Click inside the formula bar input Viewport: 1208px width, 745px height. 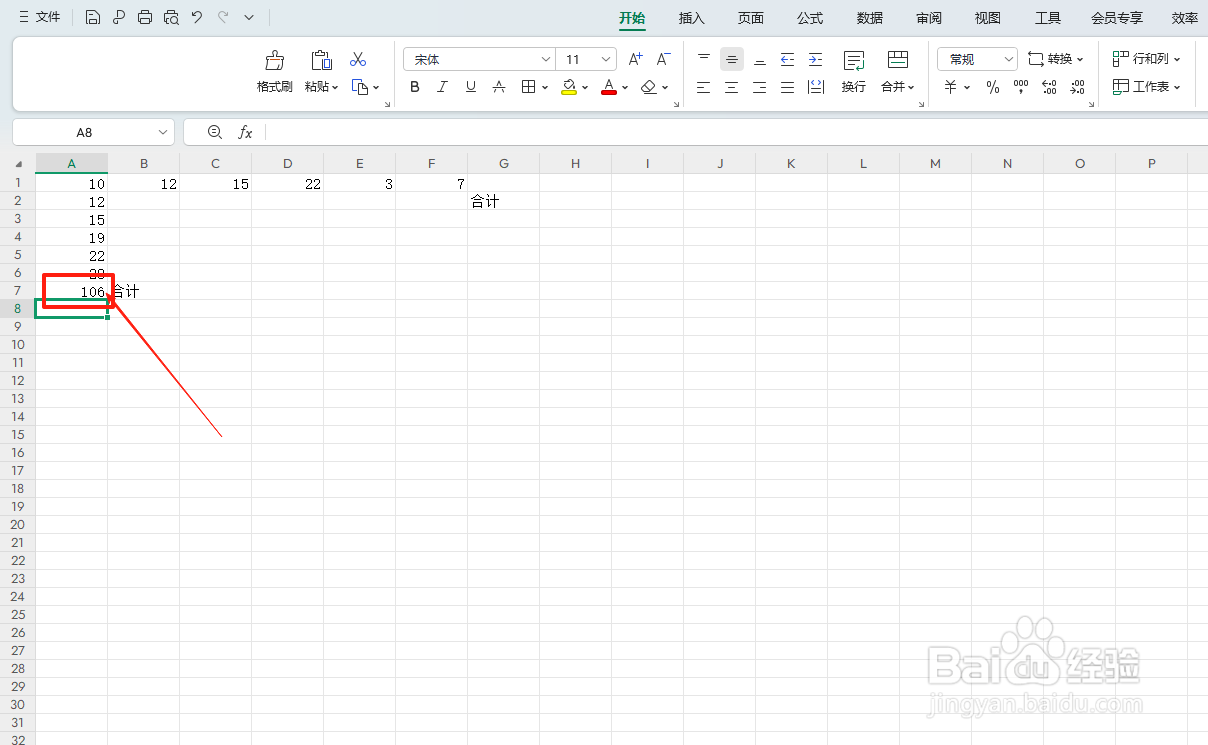click(736, 132)
